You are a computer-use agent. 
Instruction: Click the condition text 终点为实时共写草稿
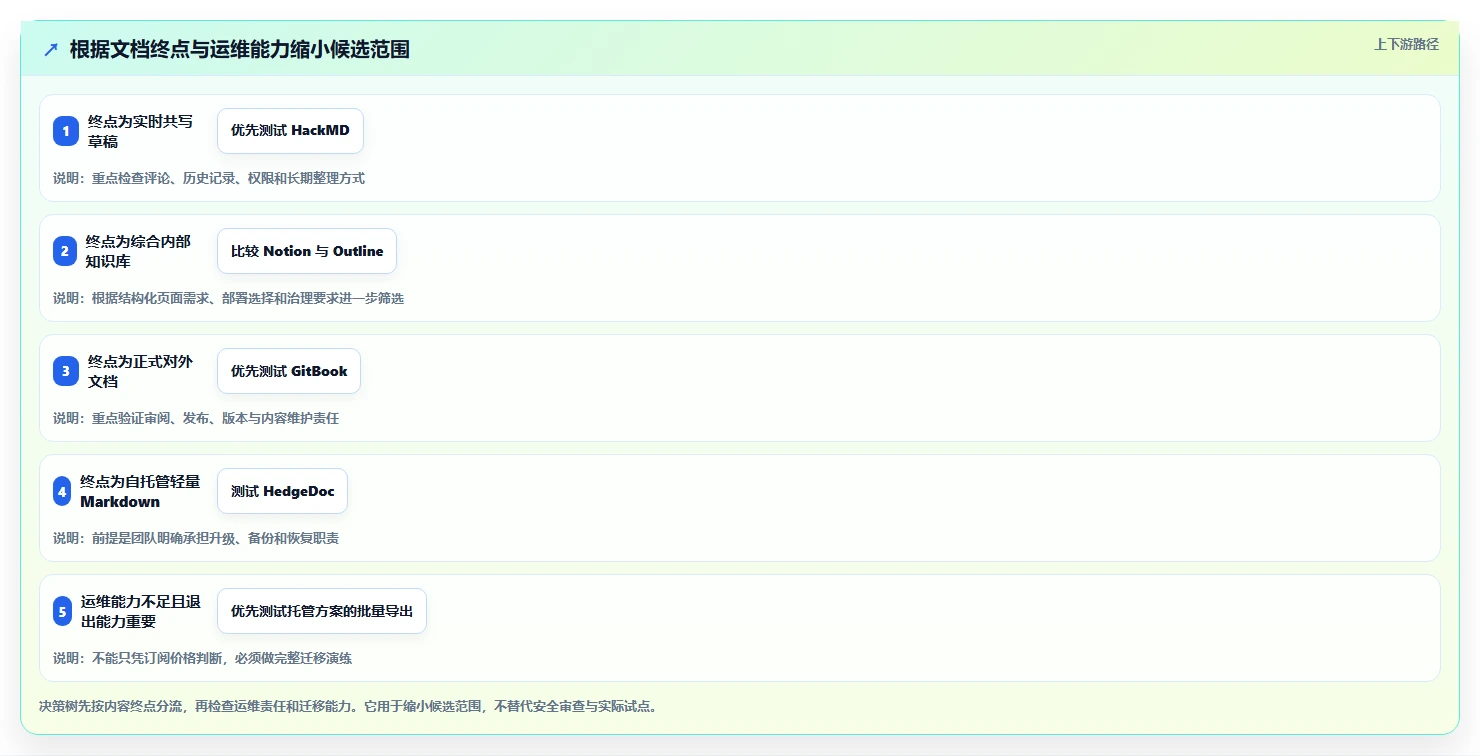tap(140, 131)
